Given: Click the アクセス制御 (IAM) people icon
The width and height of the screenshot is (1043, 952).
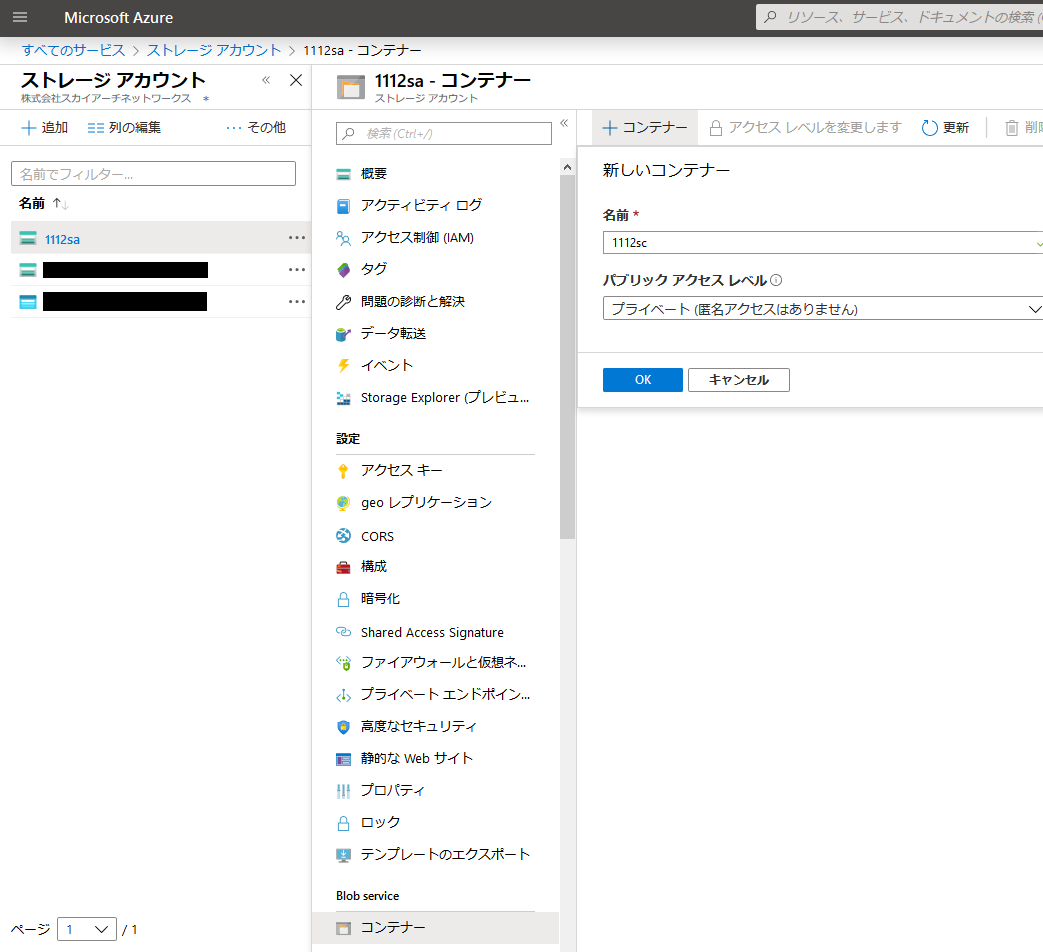Looking at the screenshot, I should (x=343, y=238).
